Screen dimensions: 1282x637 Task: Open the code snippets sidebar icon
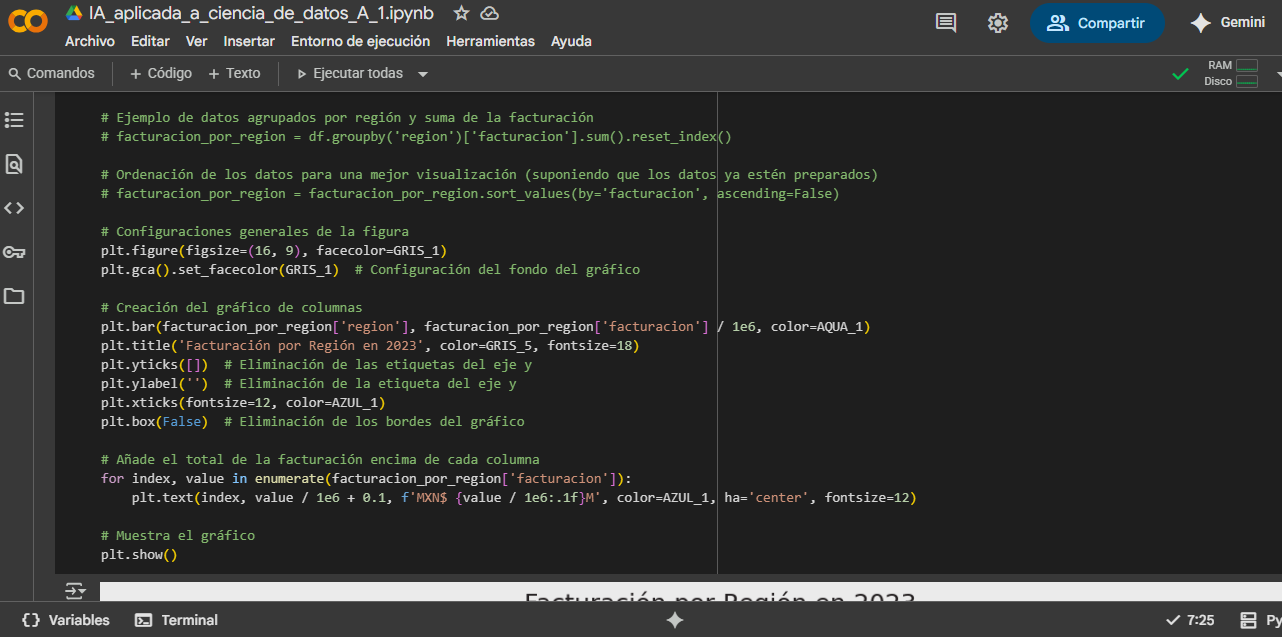pos(14,208)
